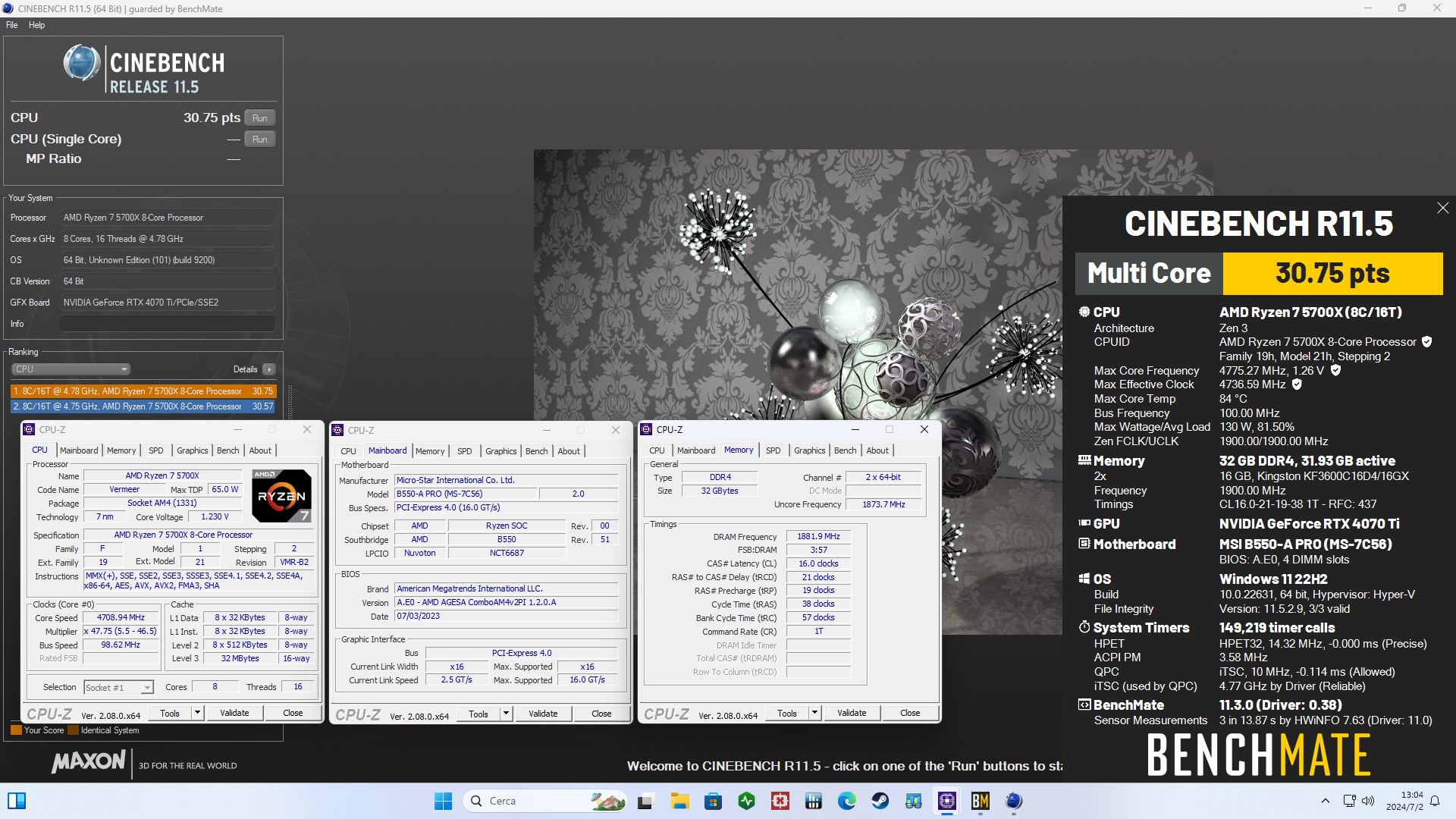Open Steam from taskbar
This screenshot has height=819, width=1456.
click(880, 801)
